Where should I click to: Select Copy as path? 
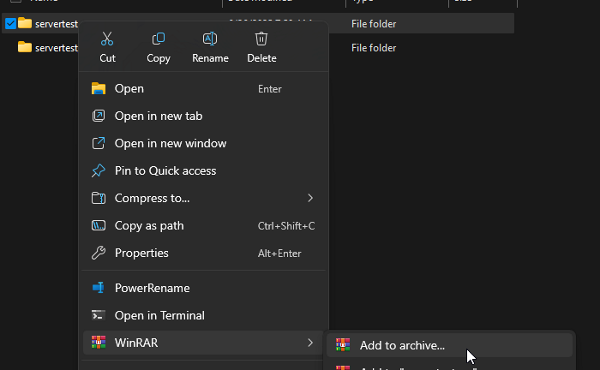pyautogui.click(x=203, y=226)
